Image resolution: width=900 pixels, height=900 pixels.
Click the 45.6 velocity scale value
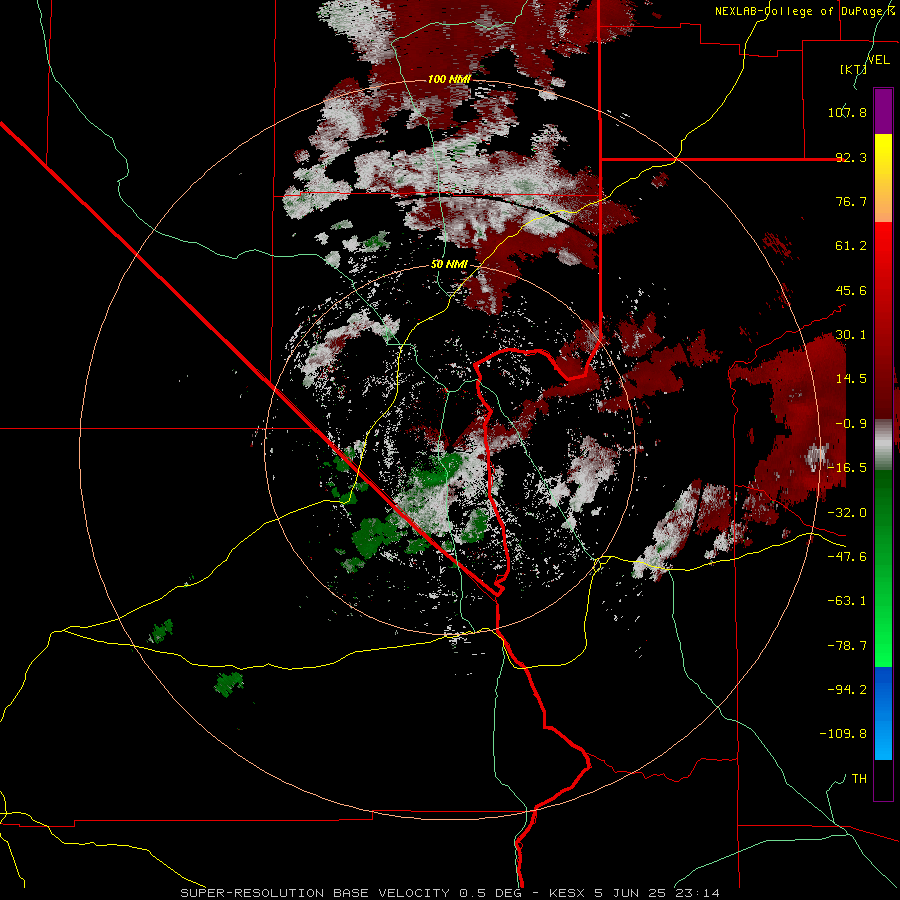[851, 290]
